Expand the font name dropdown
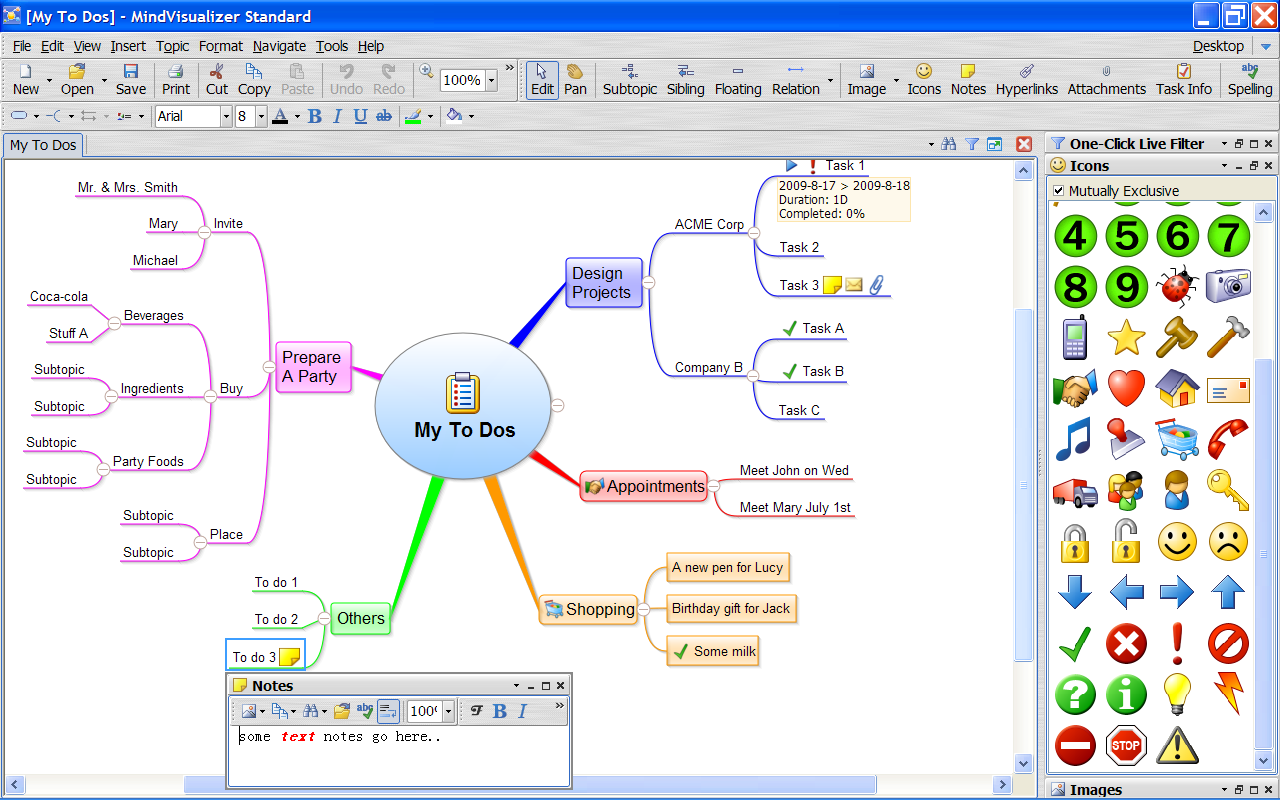Screen dimensions: 1280x800 [226, 117]
